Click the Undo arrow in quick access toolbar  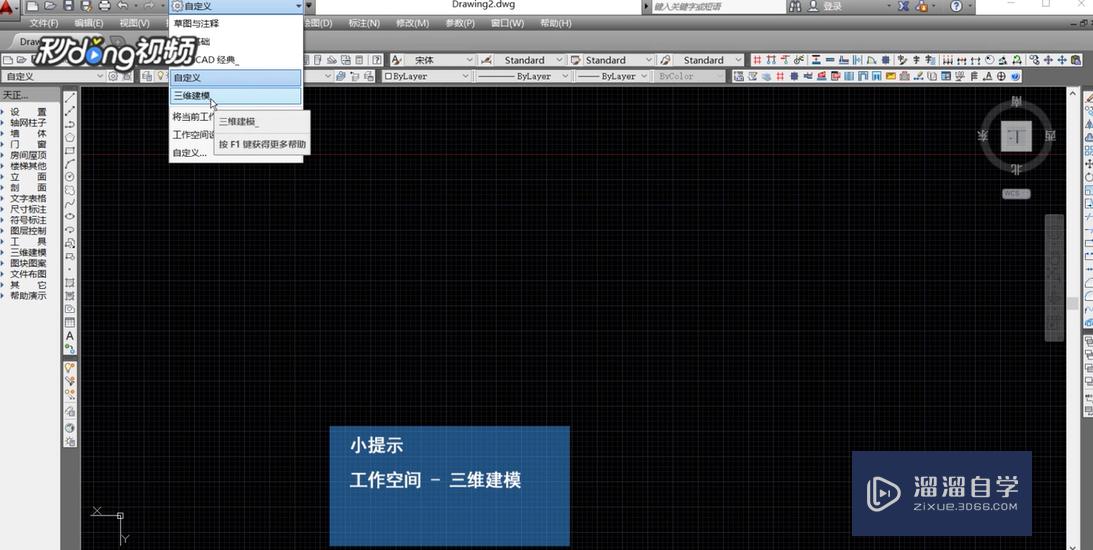(123, 6)
